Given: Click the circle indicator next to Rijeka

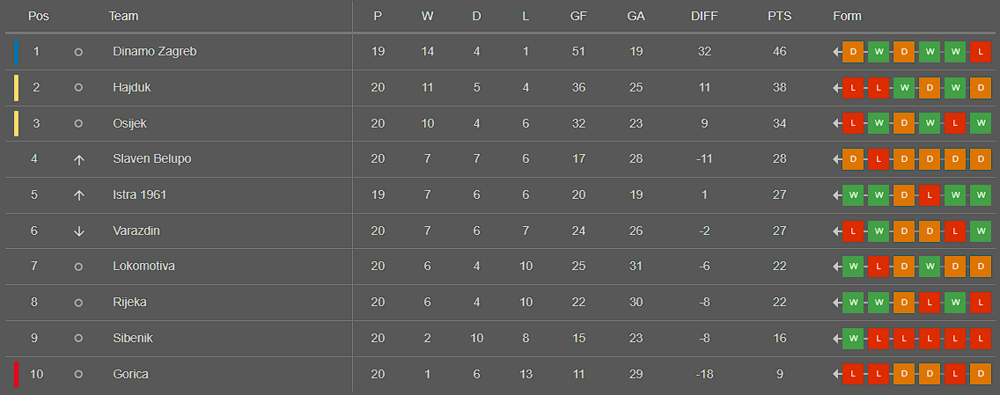Looking at the screenshot, I should pos(78,302).
